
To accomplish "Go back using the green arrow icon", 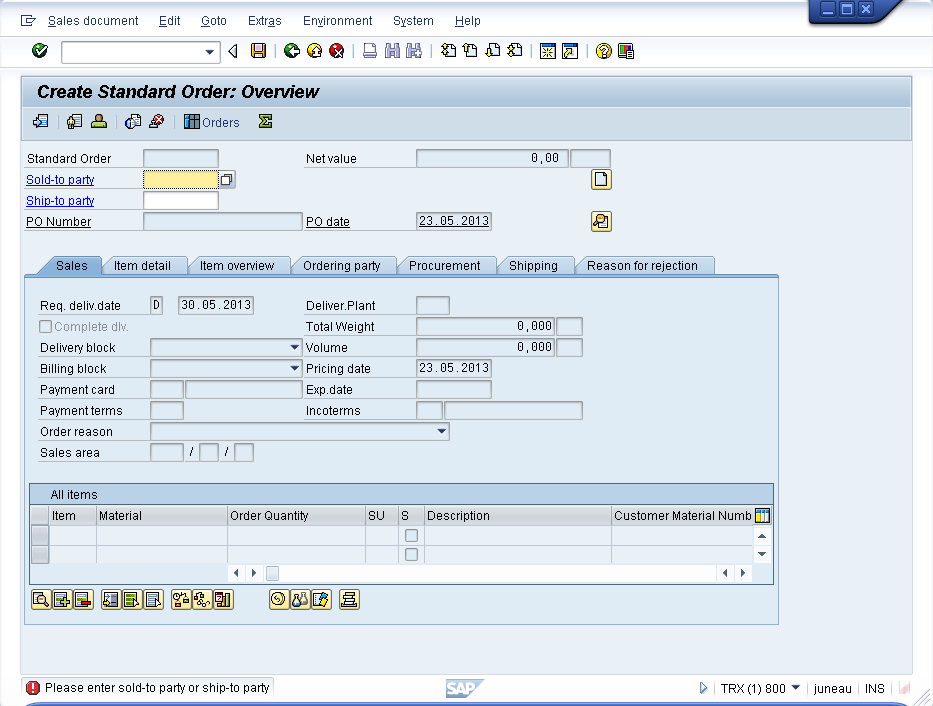I will point(292,51).
